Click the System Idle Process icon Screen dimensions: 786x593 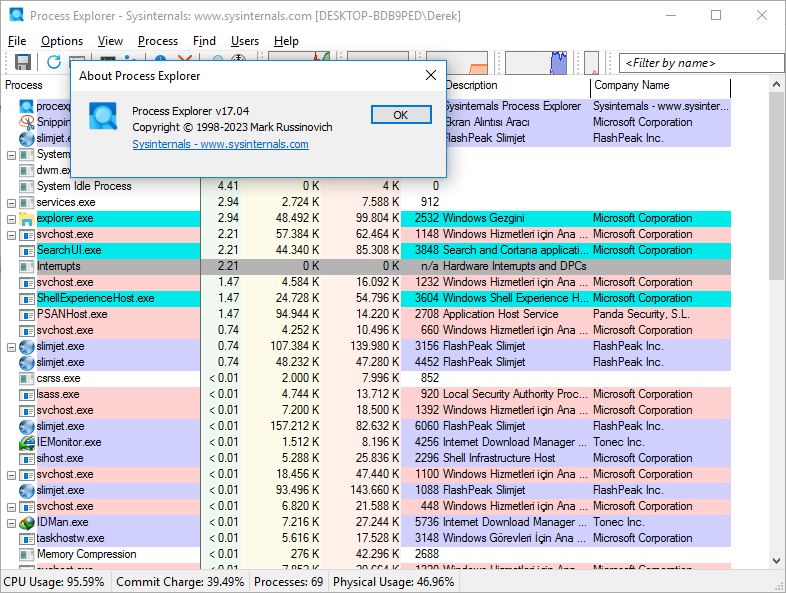(x=27, y=186)
